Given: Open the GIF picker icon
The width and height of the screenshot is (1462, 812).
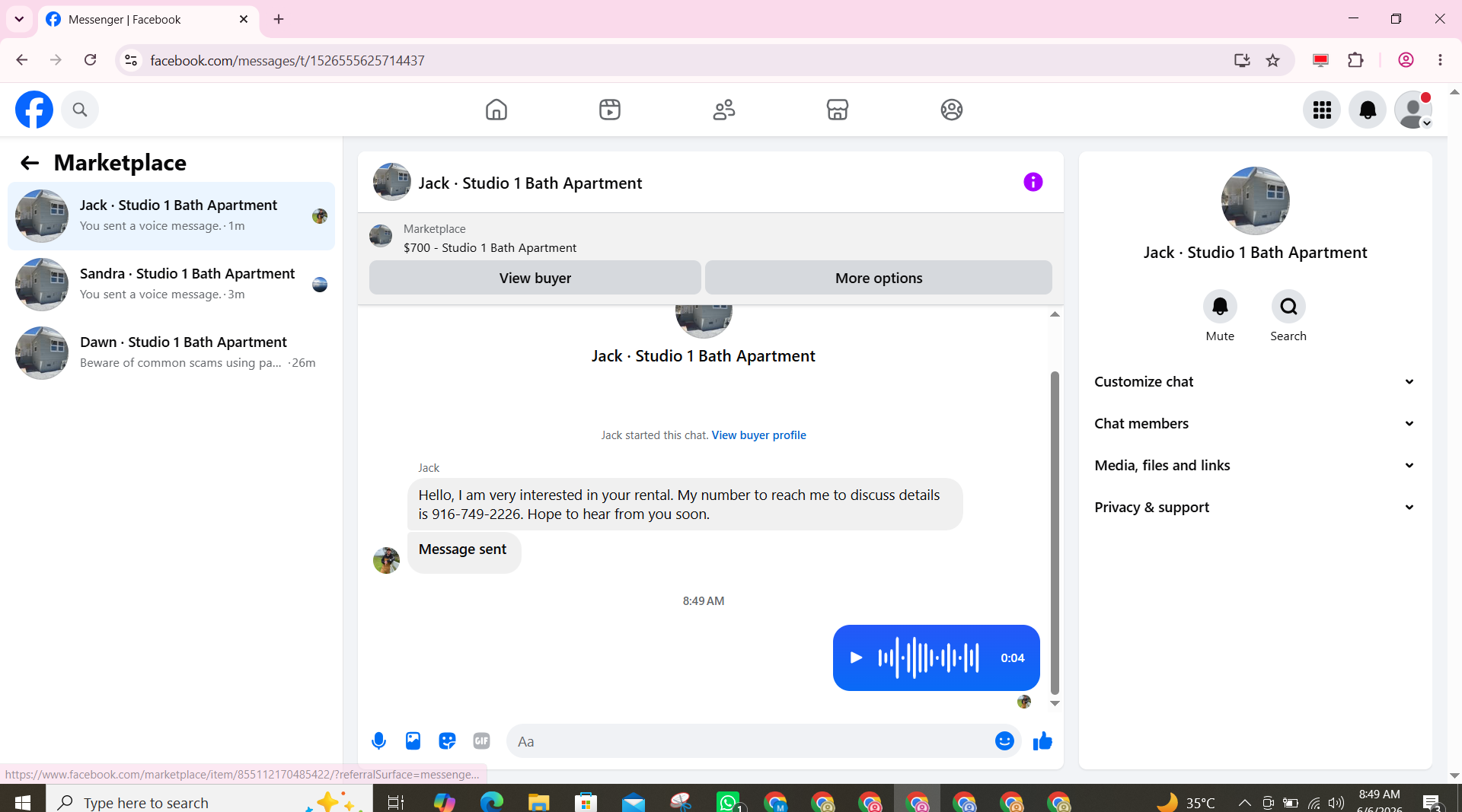Looking at the screenshot, I should point(481,740).
